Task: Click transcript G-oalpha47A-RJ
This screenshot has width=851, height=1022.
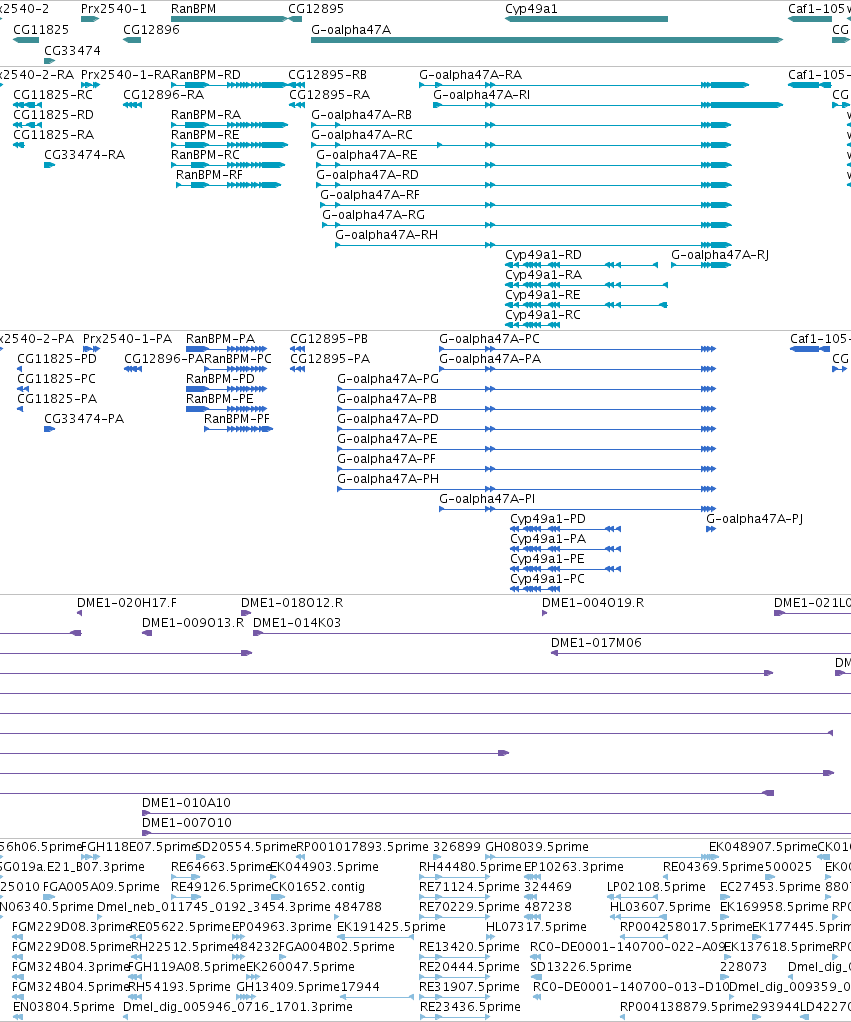Action: pos(720,255)
